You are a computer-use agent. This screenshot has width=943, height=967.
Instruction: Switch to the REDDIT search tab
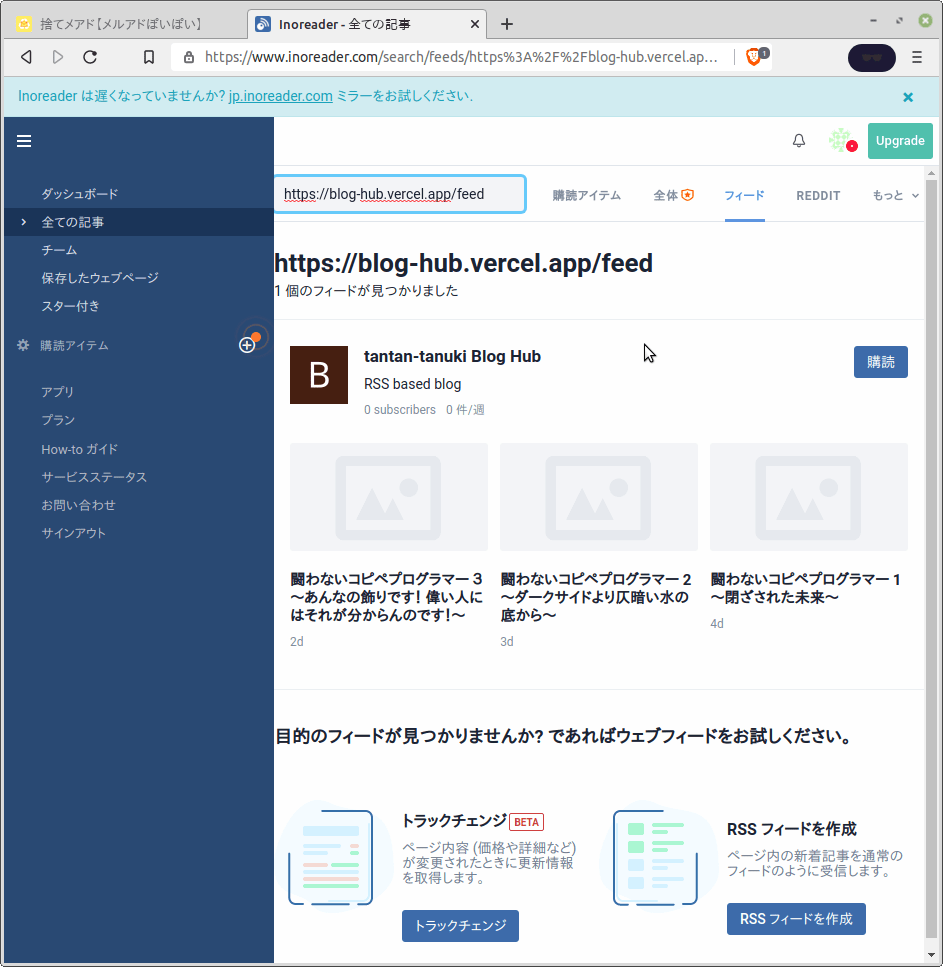pyautogui.click(x=818, y=195)
